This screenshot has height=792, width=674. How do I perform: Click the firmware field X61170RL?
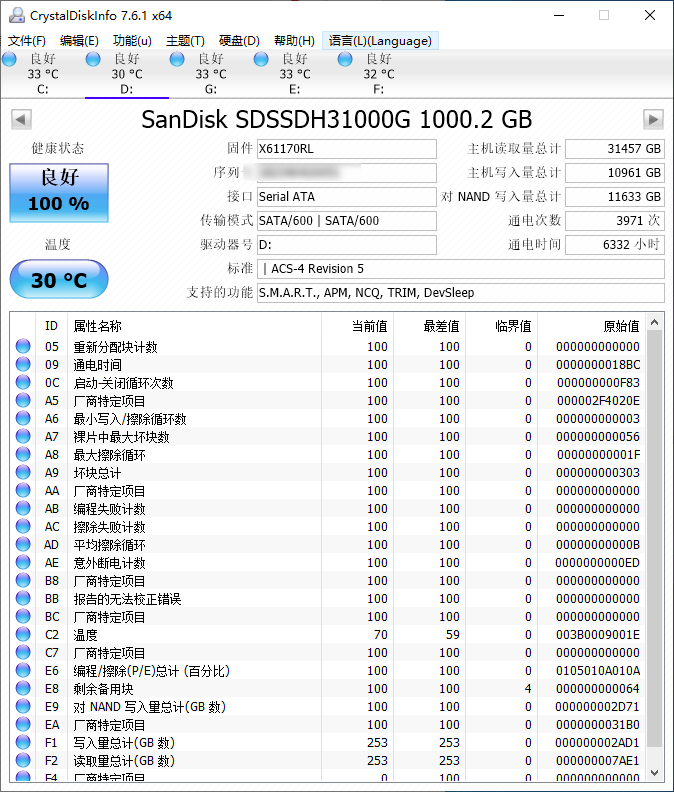(347, 148)
